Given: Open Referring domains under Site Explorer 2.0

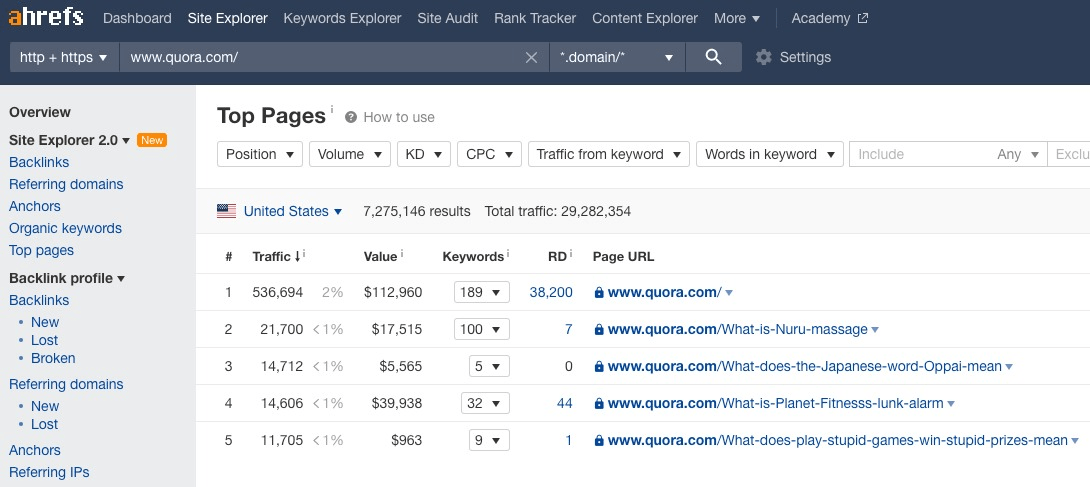Looking at the screenshot, I should 66,184.
